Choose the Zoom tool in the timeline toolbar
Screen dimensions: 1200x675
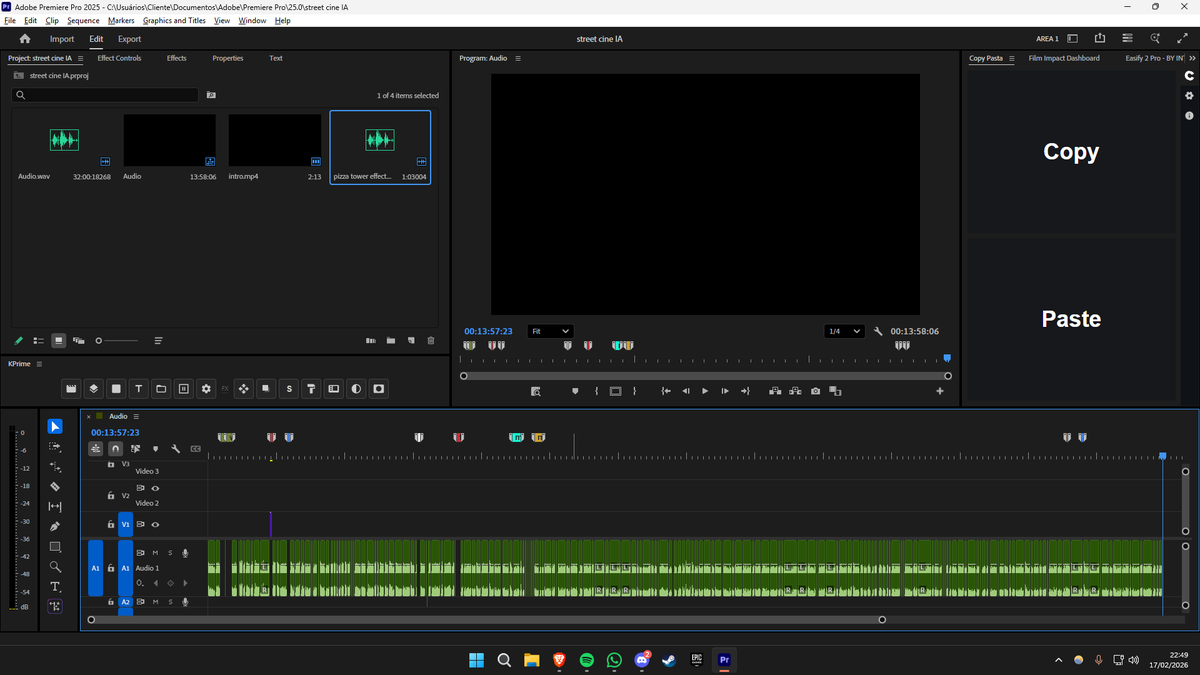55,566
